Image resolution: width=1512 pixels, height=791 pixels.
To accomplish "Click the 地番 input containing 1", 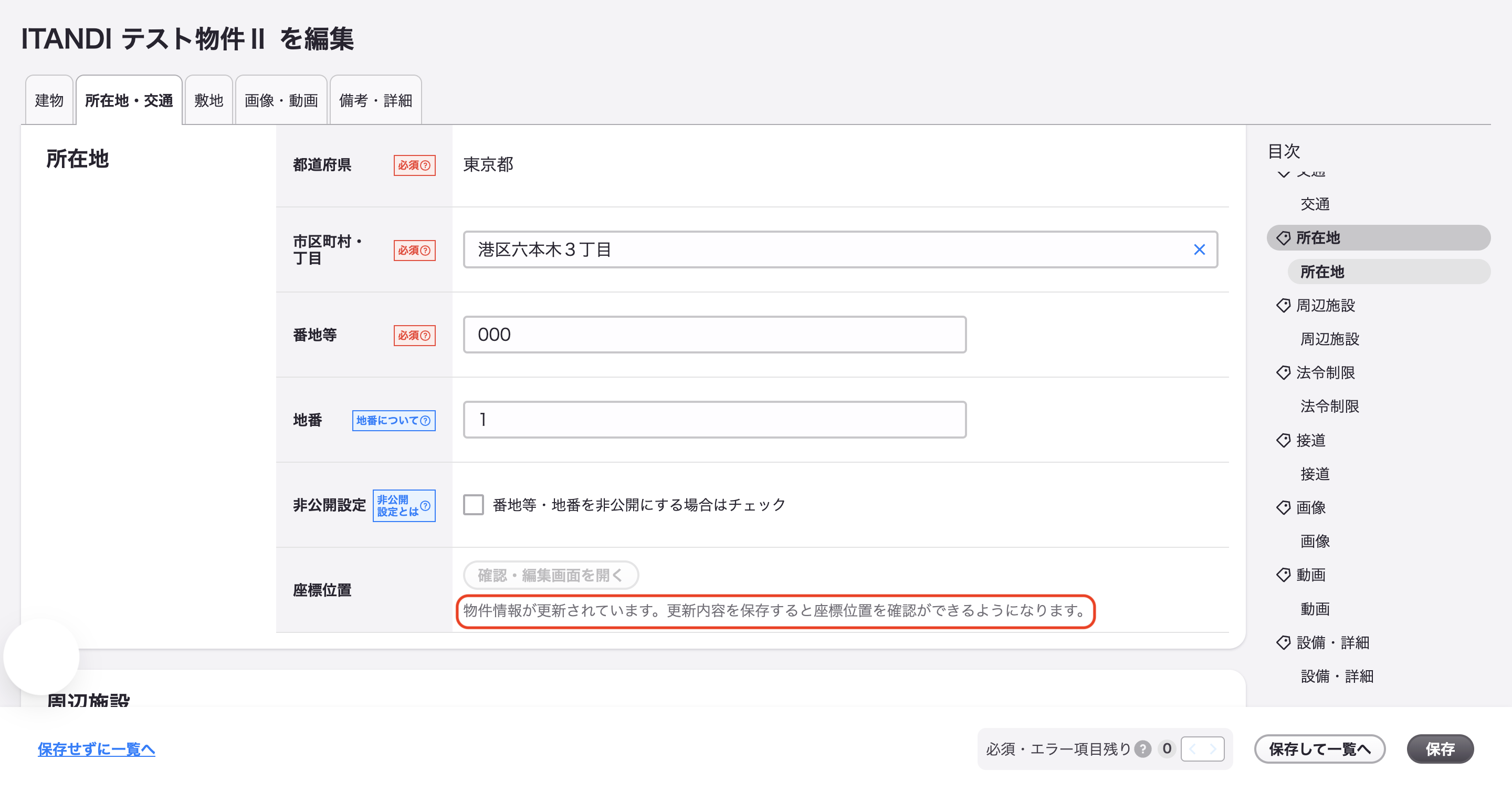I will (x=715, y=420).
